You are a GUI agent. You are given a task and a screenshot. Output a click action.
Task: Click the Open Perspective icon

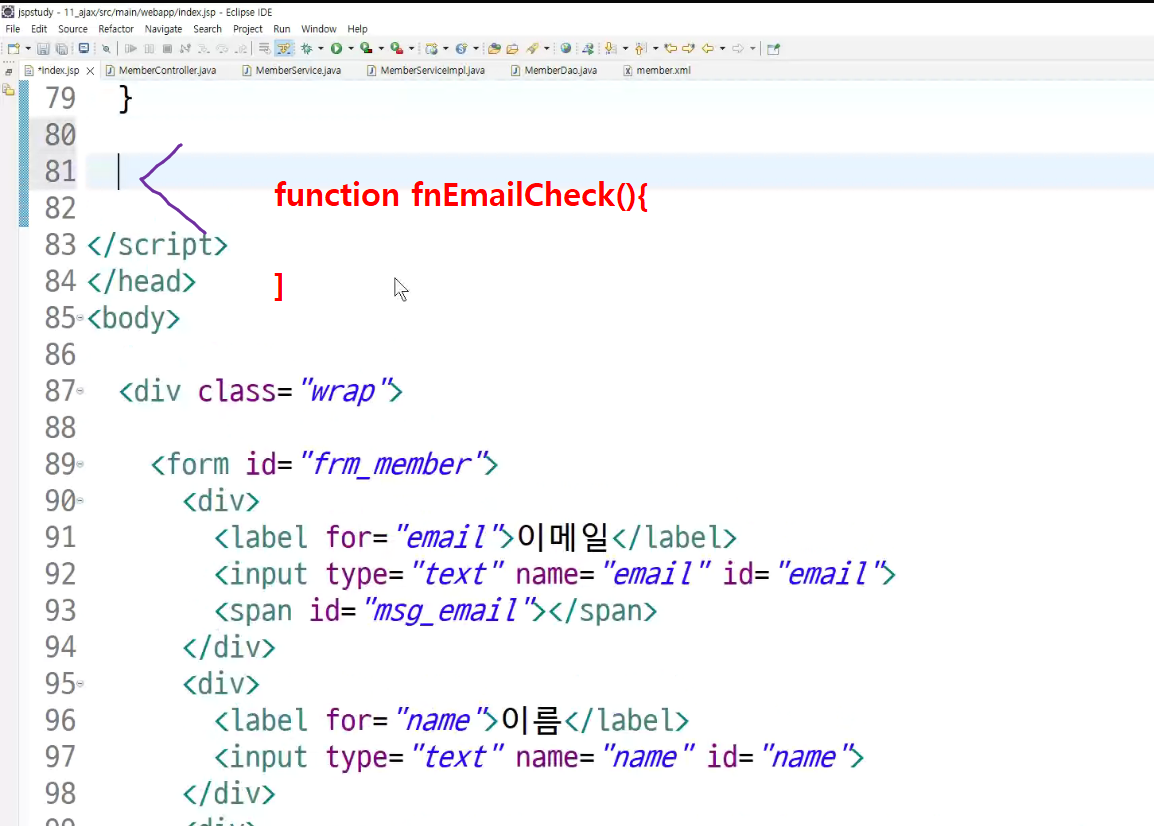tap(774, 49)
